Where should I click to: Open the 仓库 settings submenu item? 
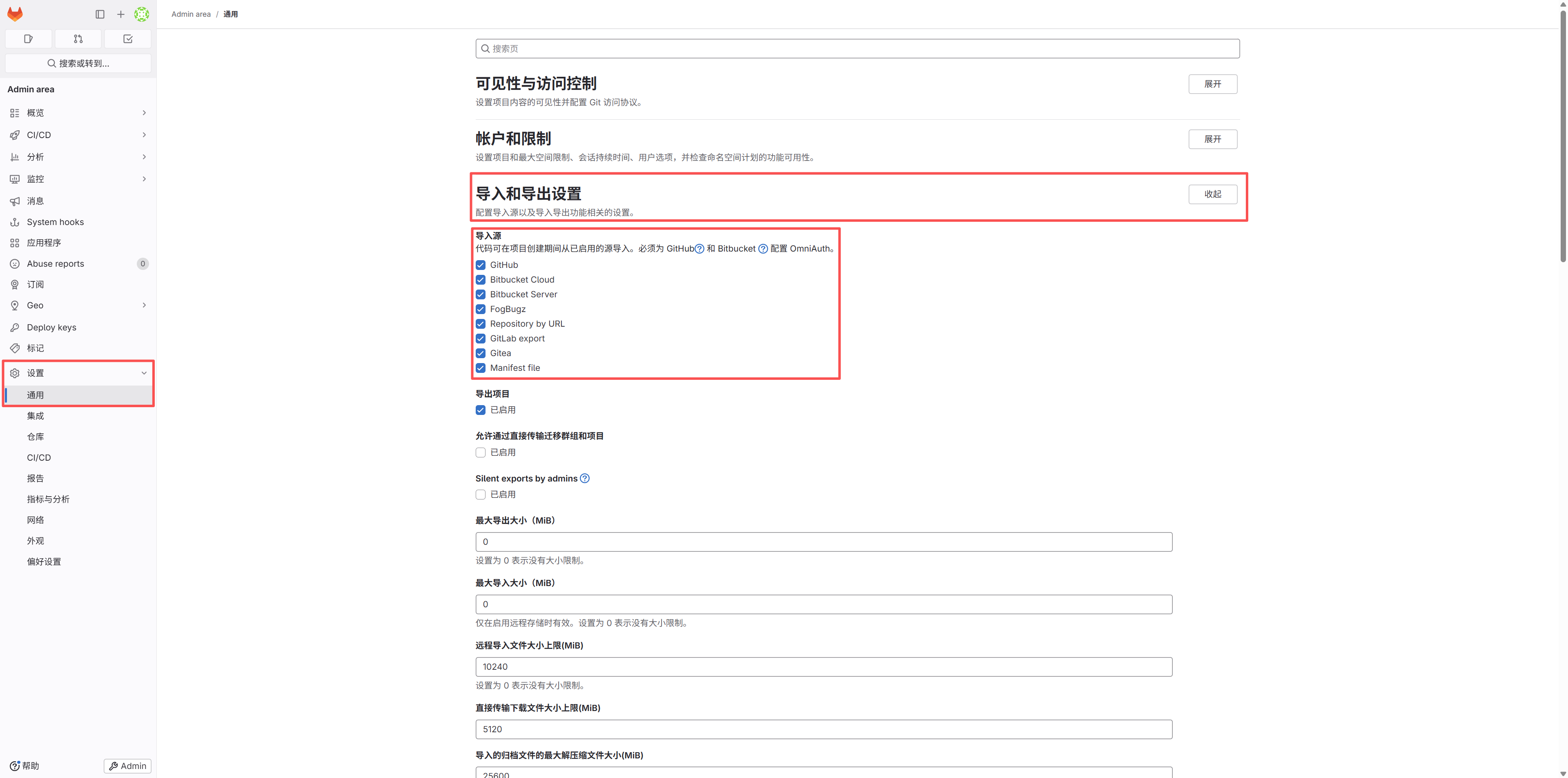pos(78,437)
